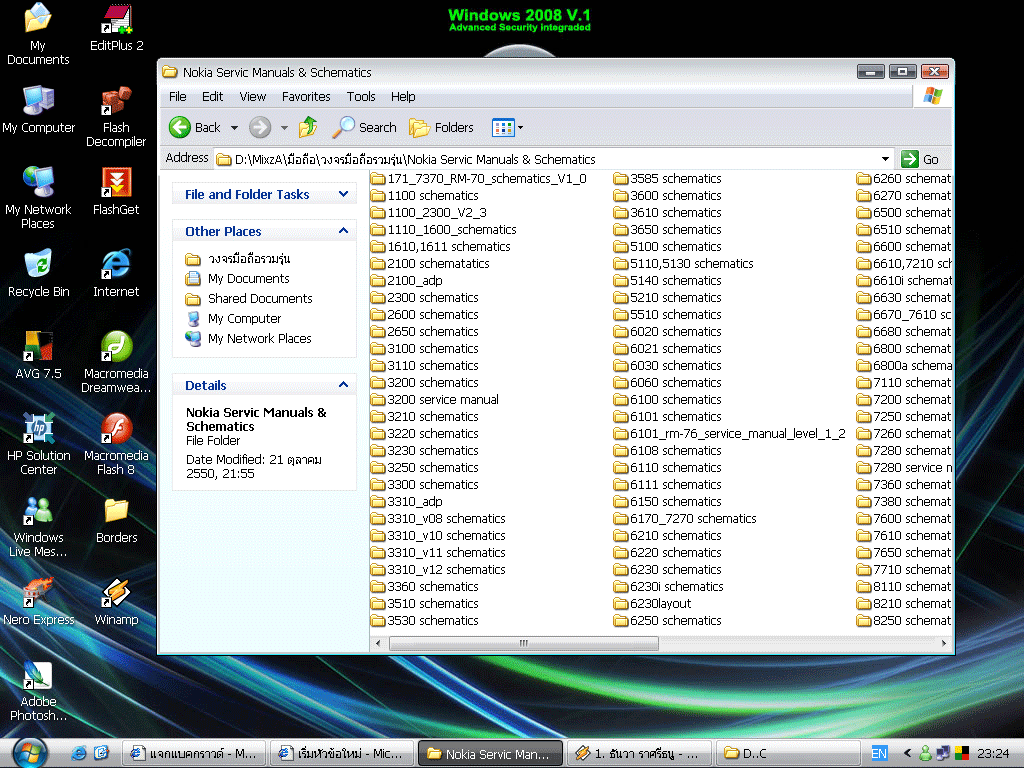Open EditPlus 2 desktop shortcut
1024x768 pixels.
tap(116, 27)
